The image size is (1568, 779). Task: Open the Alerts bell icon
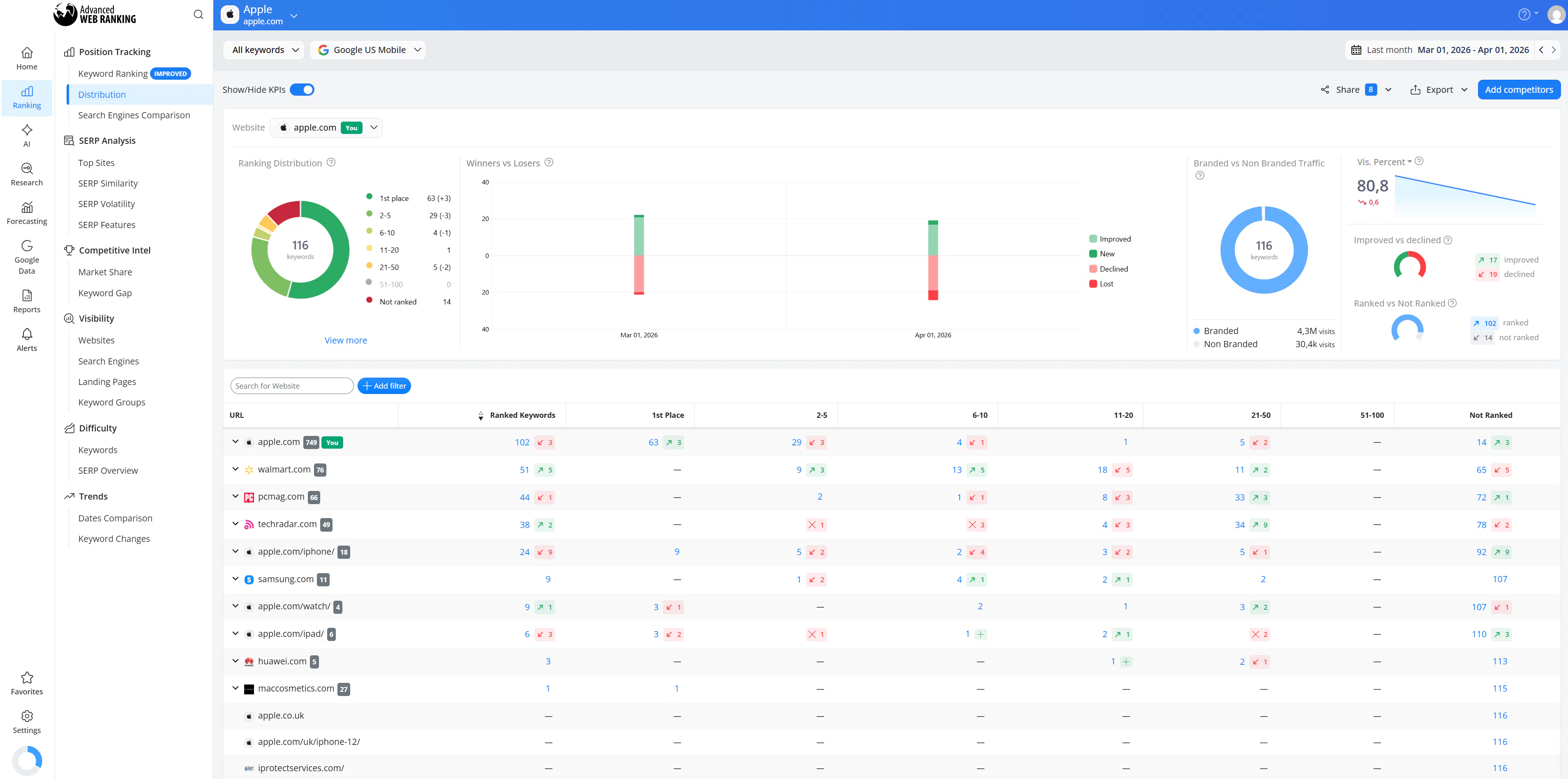[x=27, y=340]
